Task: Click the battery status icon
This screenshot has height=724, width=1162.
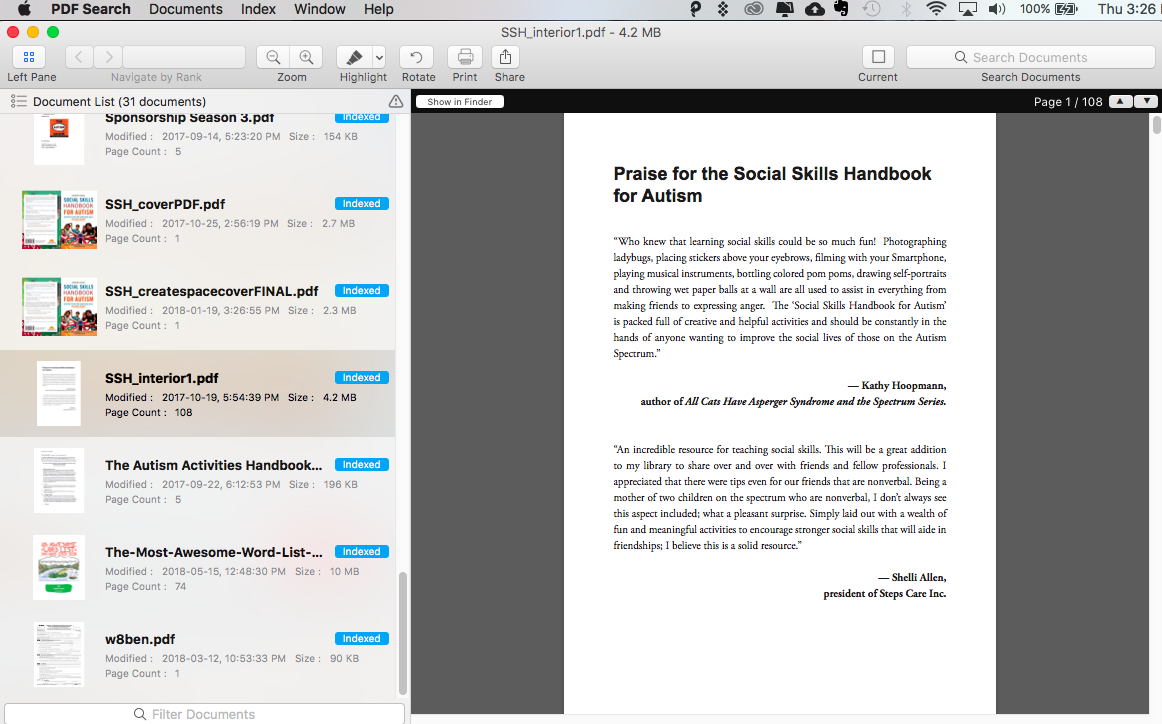Action: click(x=1066, y=9)
